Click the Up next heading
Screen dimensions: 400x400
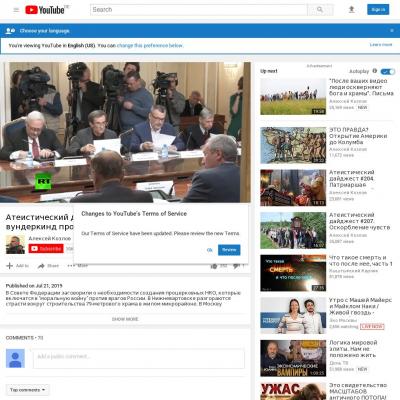(269, 71)
